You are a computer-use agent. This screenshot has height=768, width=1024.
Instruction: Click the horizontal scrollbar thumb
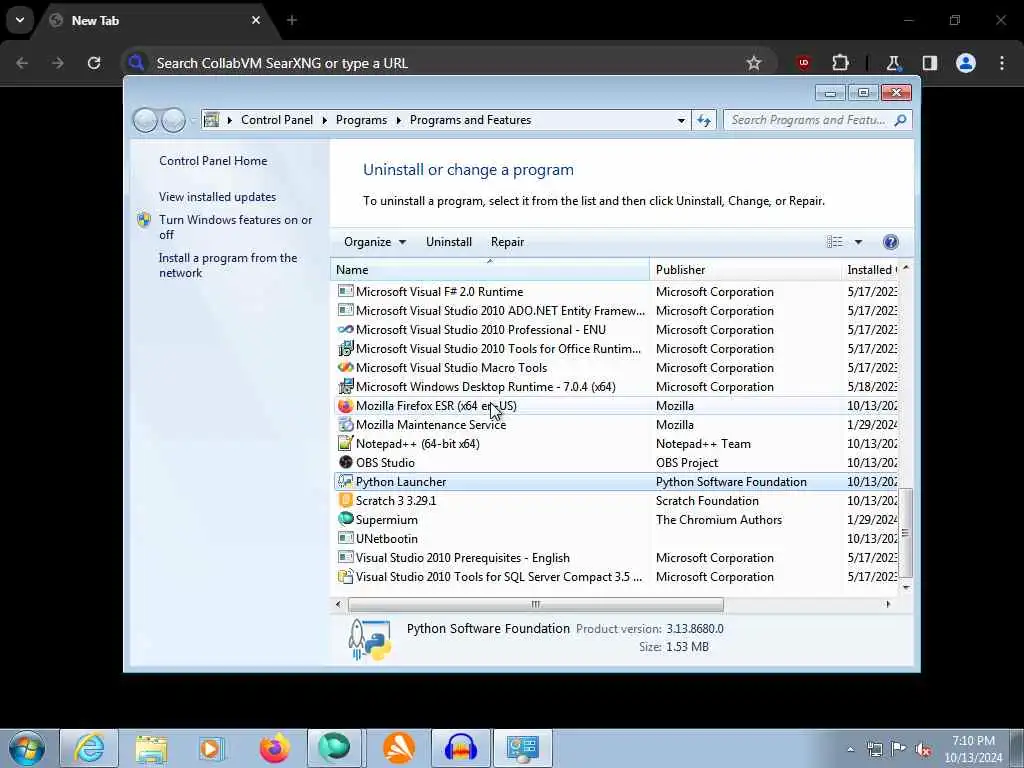click(x=536, y=605)
